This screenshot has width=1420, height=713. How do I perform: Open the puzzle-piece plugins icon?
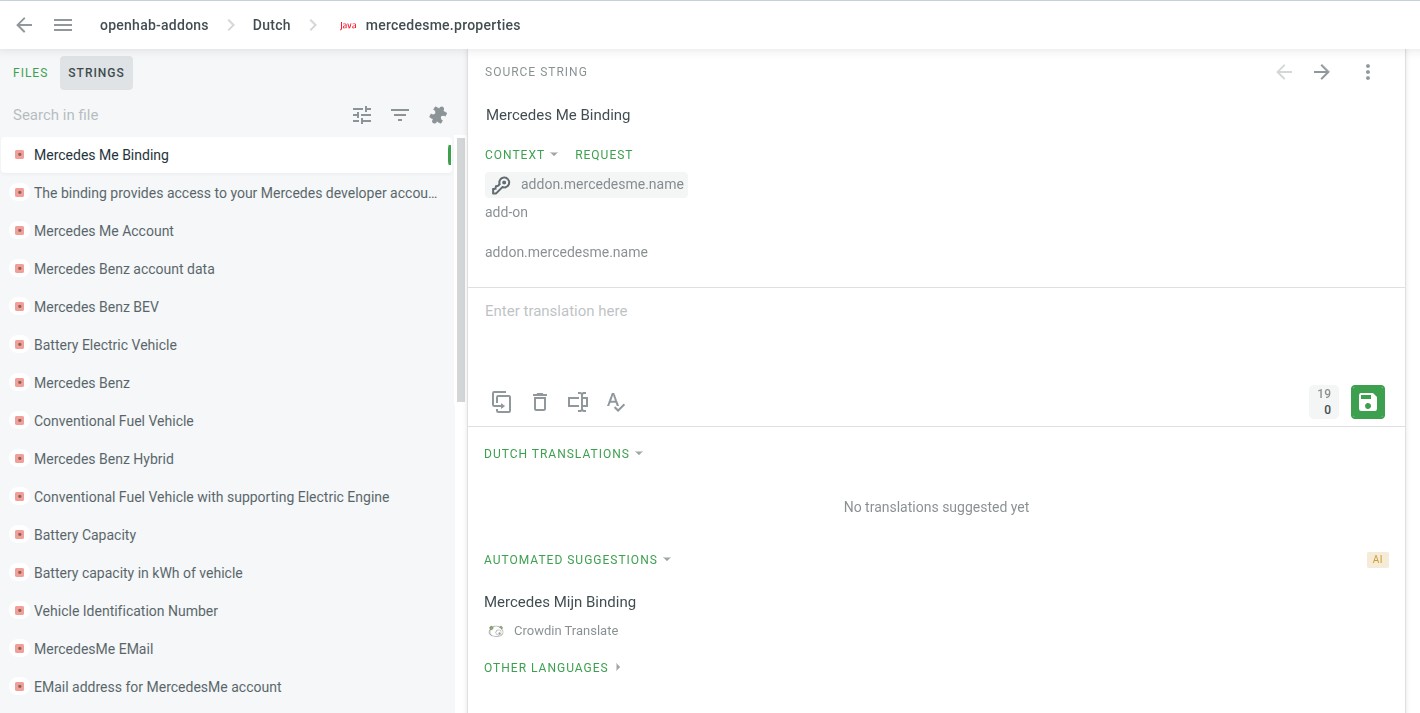(438, 115)
